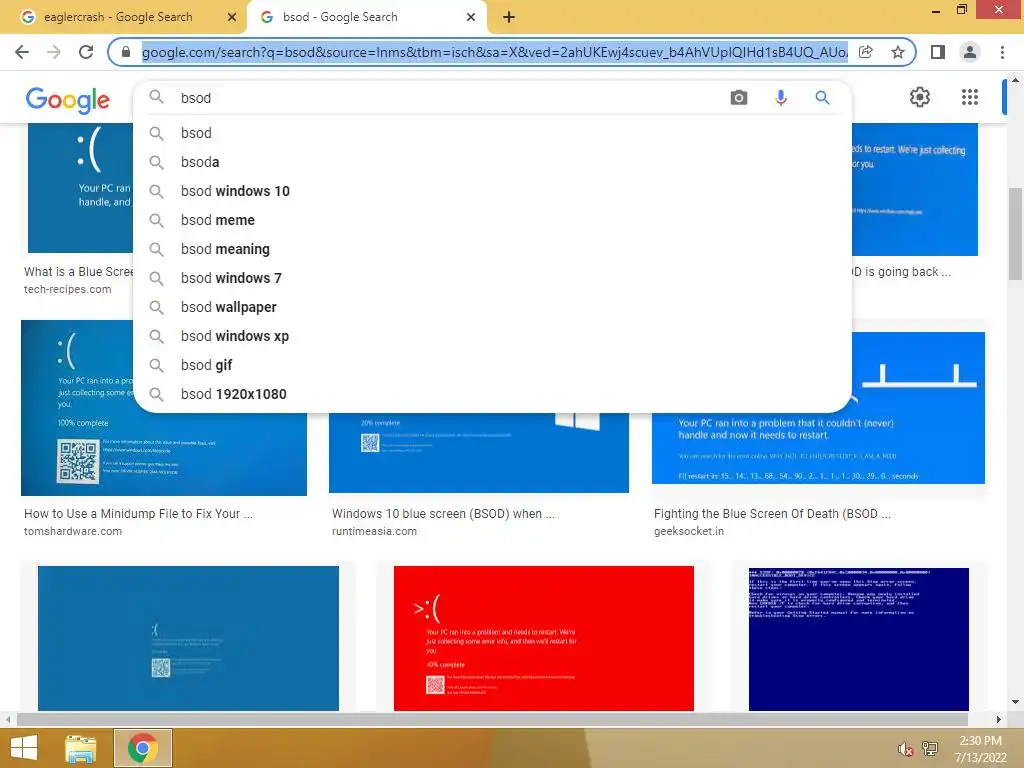This screenshot has width=1024, height=768.
Task: Pick the 'bsod gif' suggestion
Action: tap(492, 365)
